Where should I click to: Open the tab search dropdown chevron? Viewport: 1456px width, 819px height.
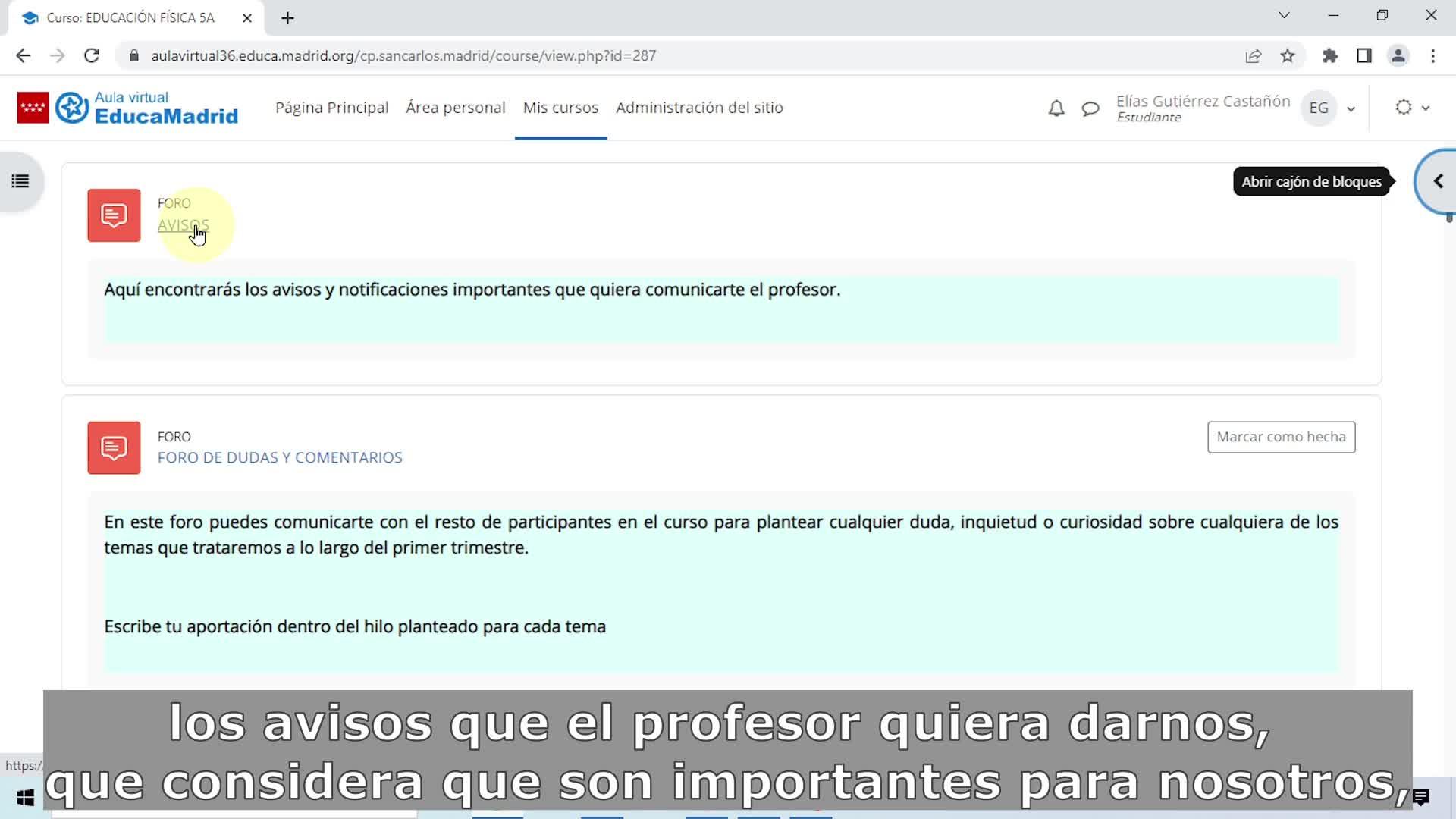[x=1284, y=15]
